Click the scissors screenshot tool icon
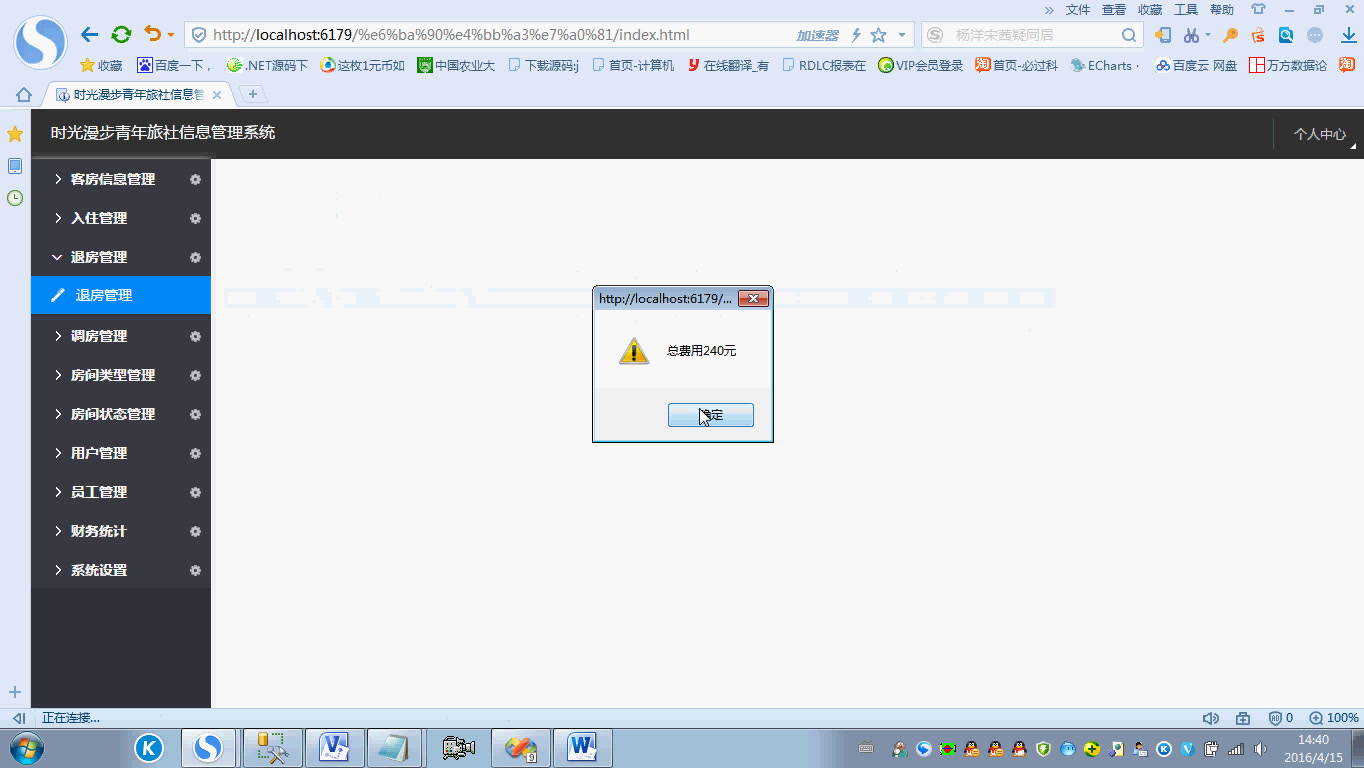The height and width of the screenshot is (768, 1364). 1191,35
